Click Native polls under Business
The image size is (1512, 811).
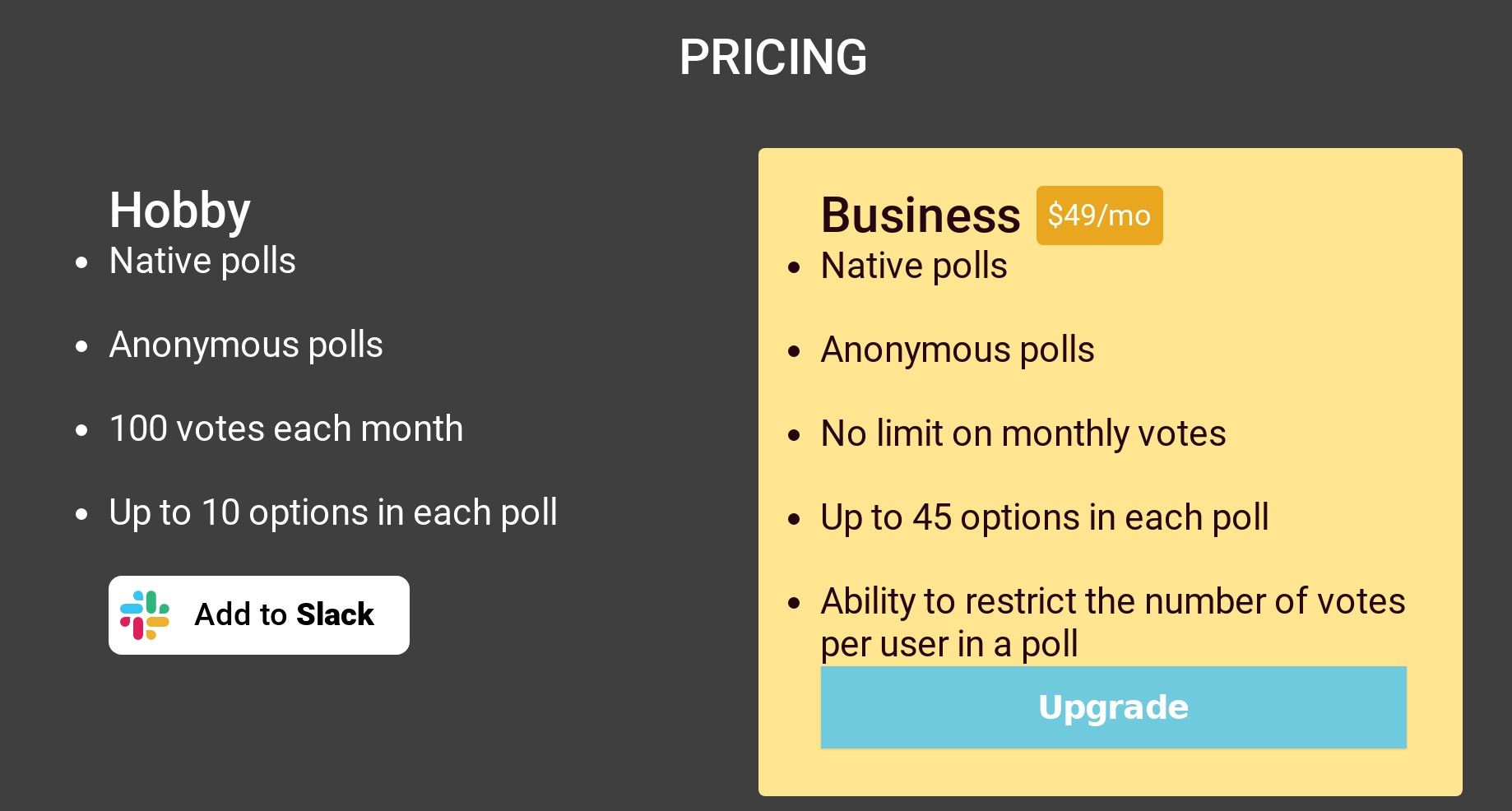pos(913,266)
